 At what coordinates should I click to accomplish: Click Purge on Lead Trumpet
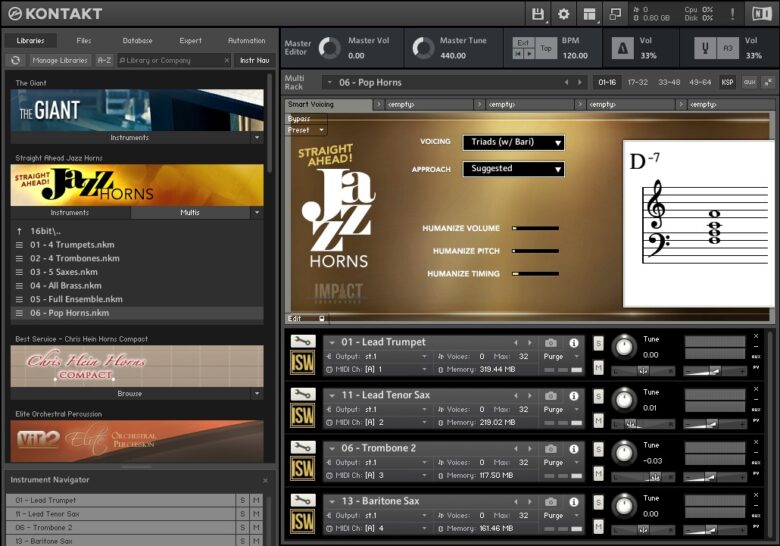(x=553, y=357)
